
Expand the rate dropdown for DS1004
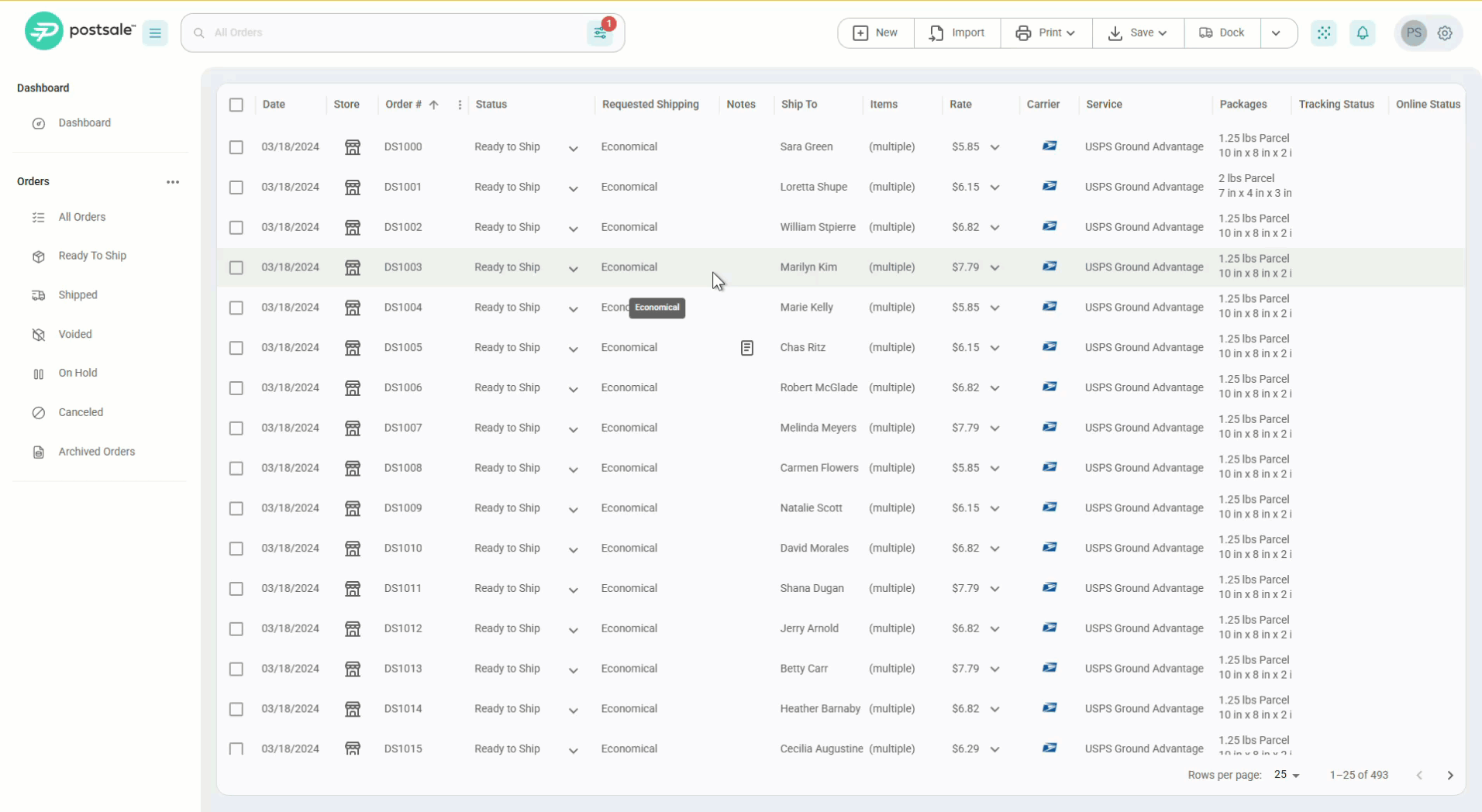995,308
